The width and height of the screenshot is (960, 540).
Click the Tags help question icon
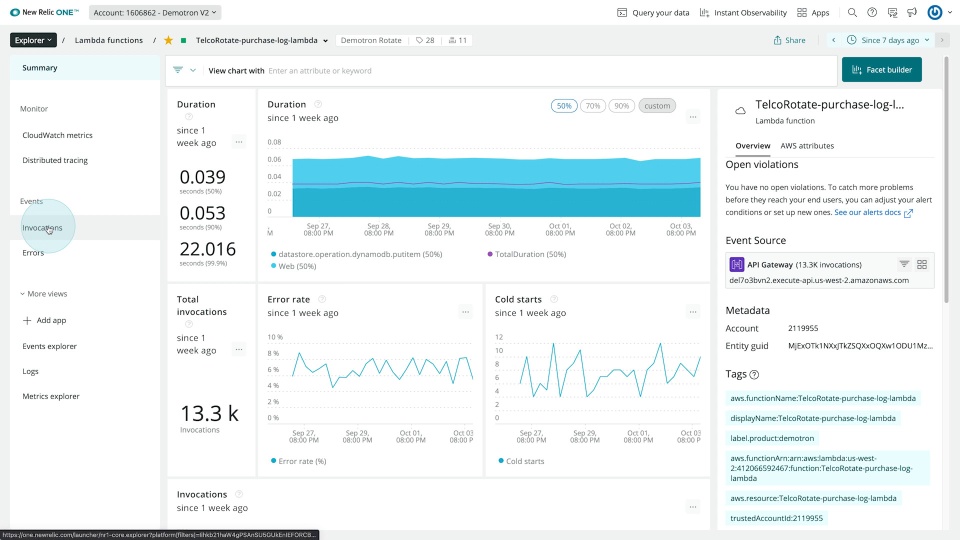[x=754, y=375]
